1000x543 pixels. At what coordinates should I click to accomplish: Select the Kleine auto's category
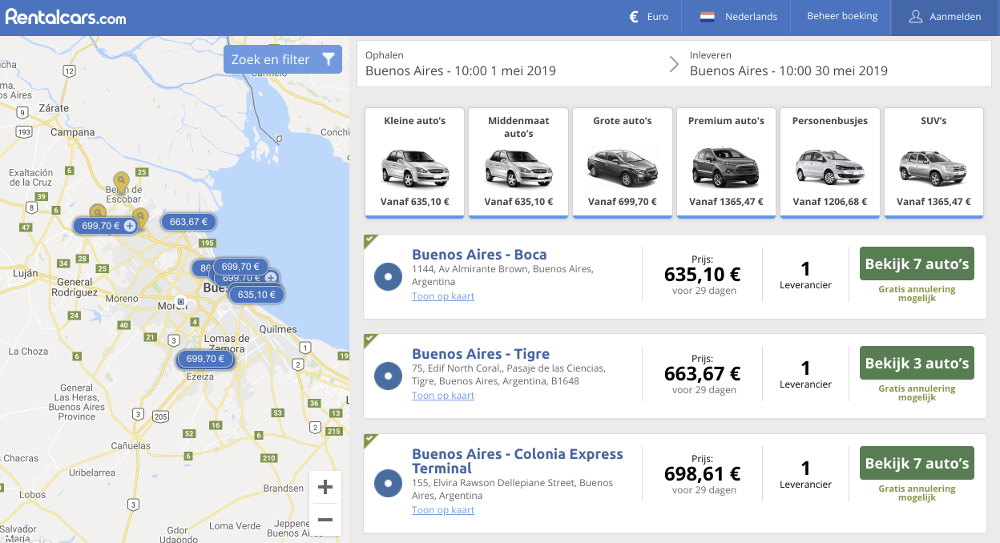(x=415, y=163)
